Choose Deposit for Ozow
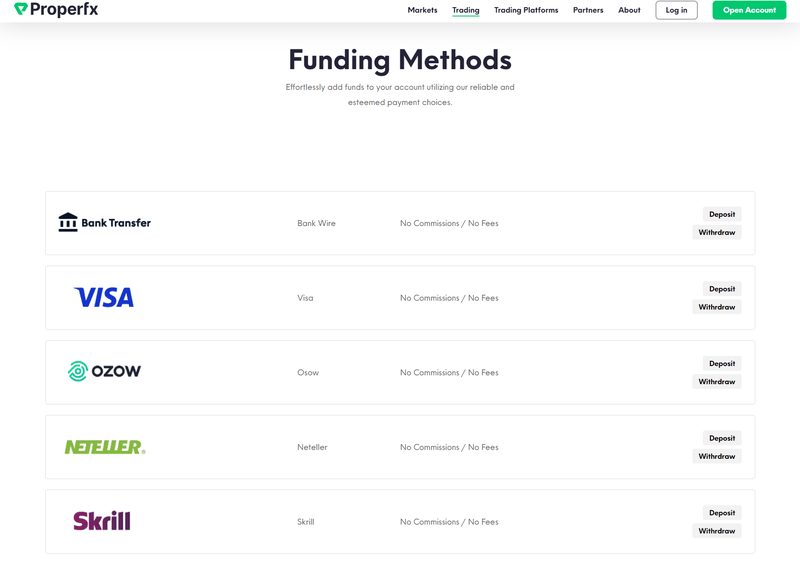800x579 pixels. point(722,364)
